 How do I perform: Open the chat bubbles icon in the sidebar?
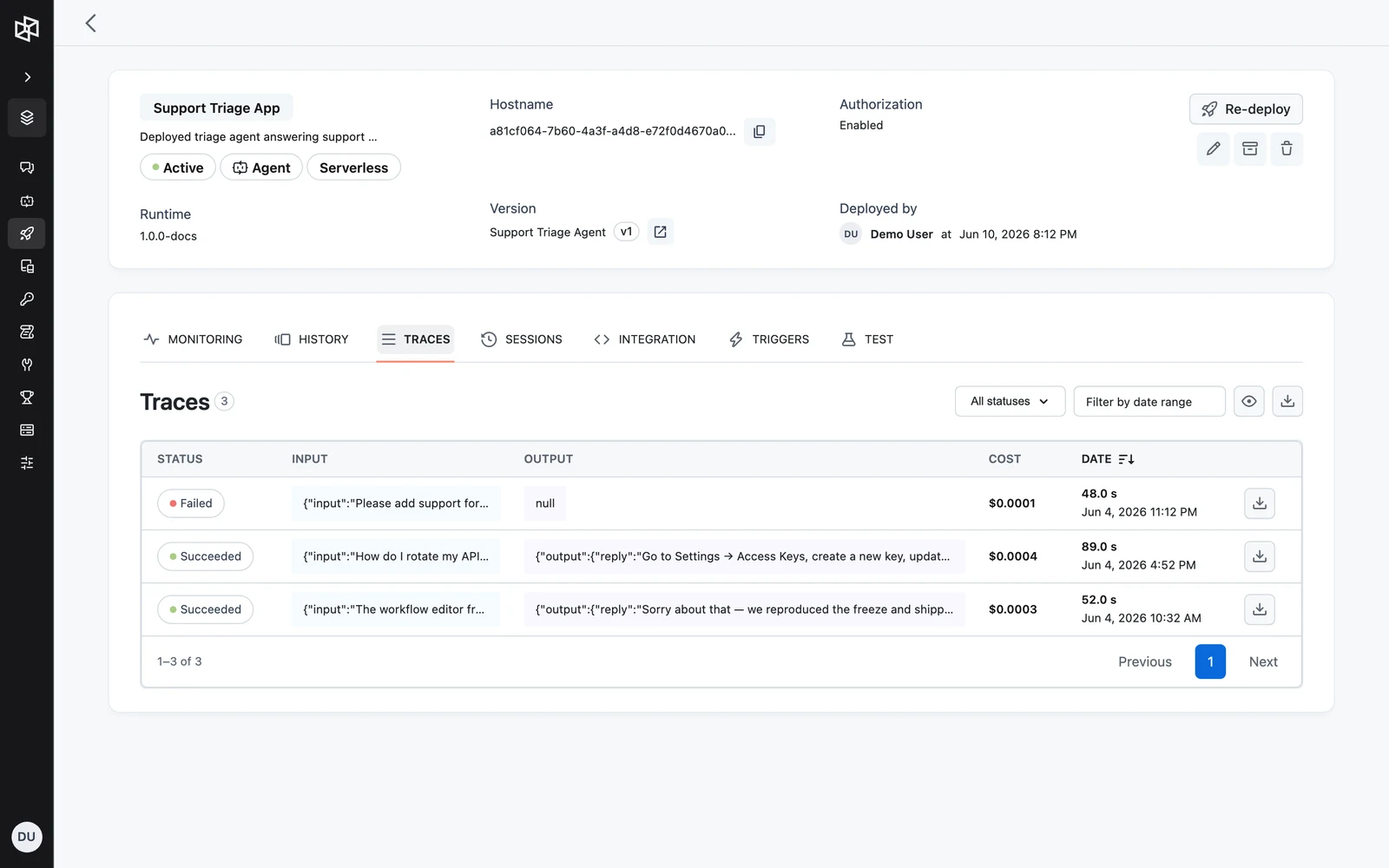pos(27,168)
